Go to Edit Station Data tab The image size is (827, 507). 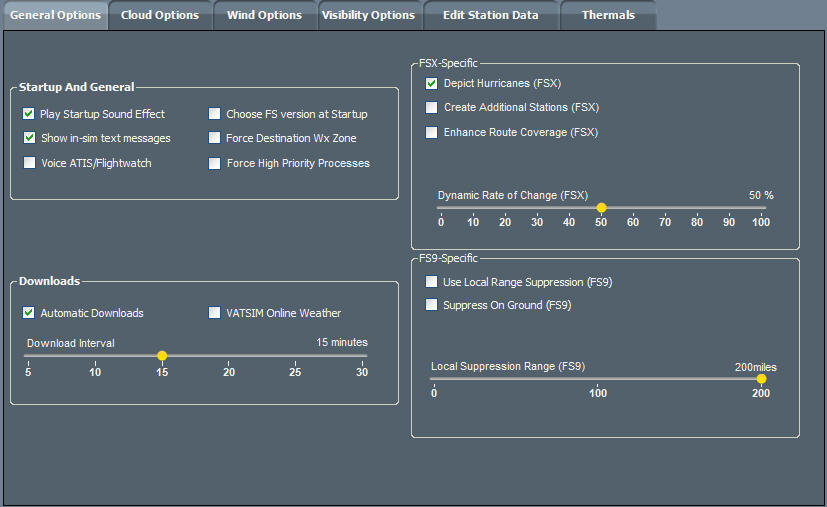(x=490, y=15)
